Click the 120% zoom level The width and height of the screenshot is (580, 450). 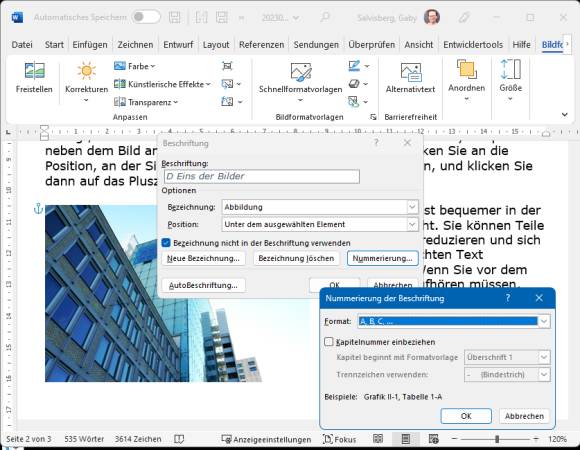pyautogui.click(x=557, y=439)
